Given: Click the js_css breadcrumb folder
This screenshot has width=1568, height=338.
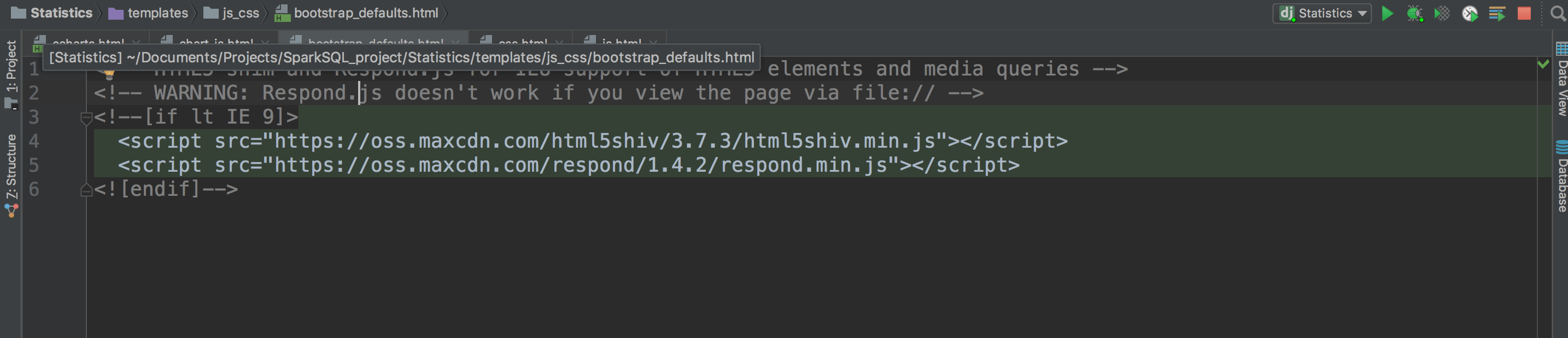Looking at the screenshot, I should (231, 13).
